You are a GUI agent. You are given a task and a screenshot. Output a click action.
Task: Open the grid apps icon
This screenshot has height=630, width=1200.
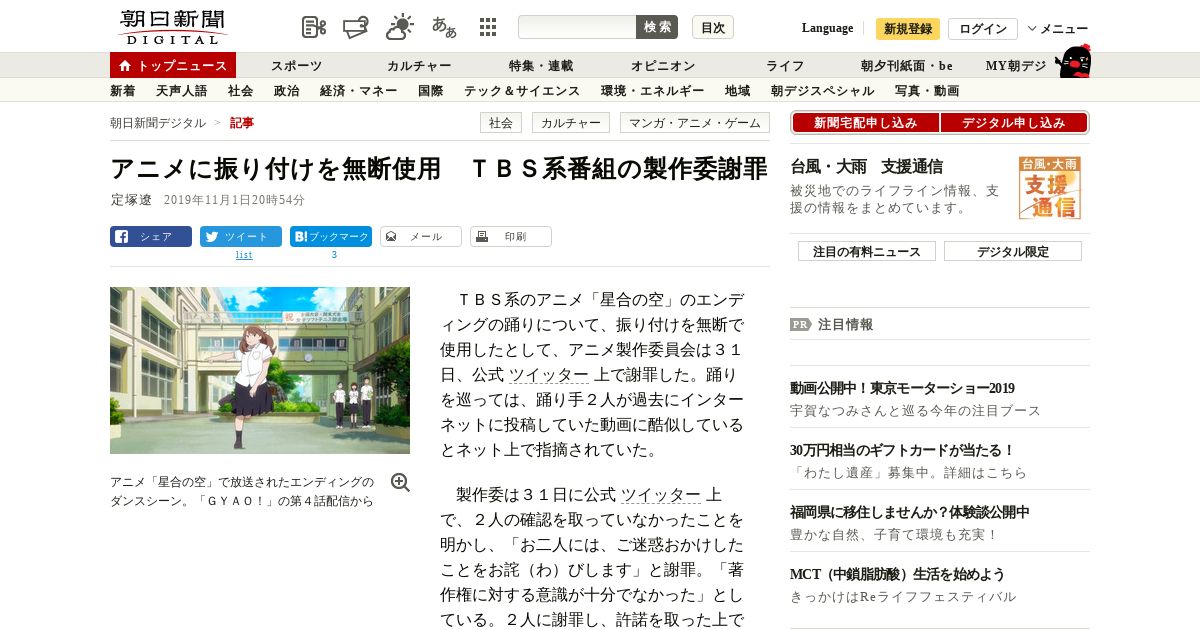[x=488, y=27]
